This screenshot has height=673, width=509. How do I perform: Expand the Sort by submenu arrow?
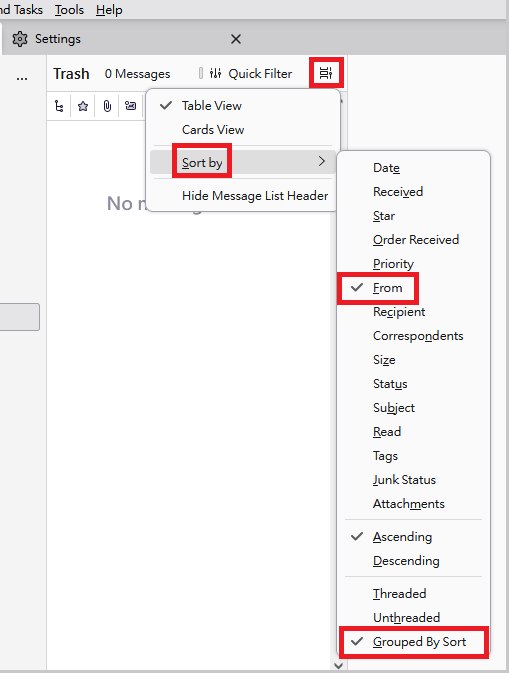point(322,161)
